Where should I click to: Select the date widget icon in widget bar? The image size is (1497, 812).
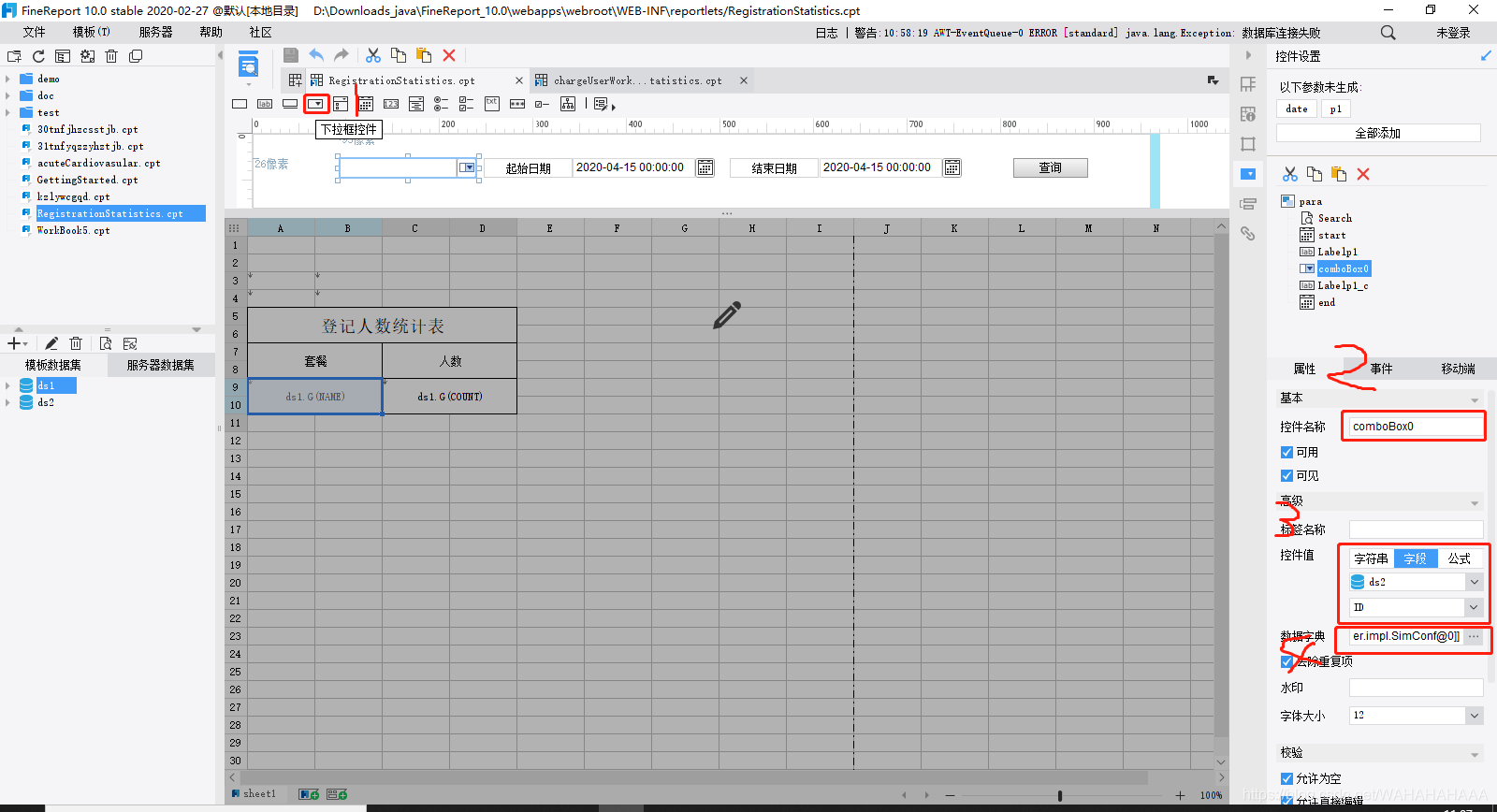click(x=366, y=104)
